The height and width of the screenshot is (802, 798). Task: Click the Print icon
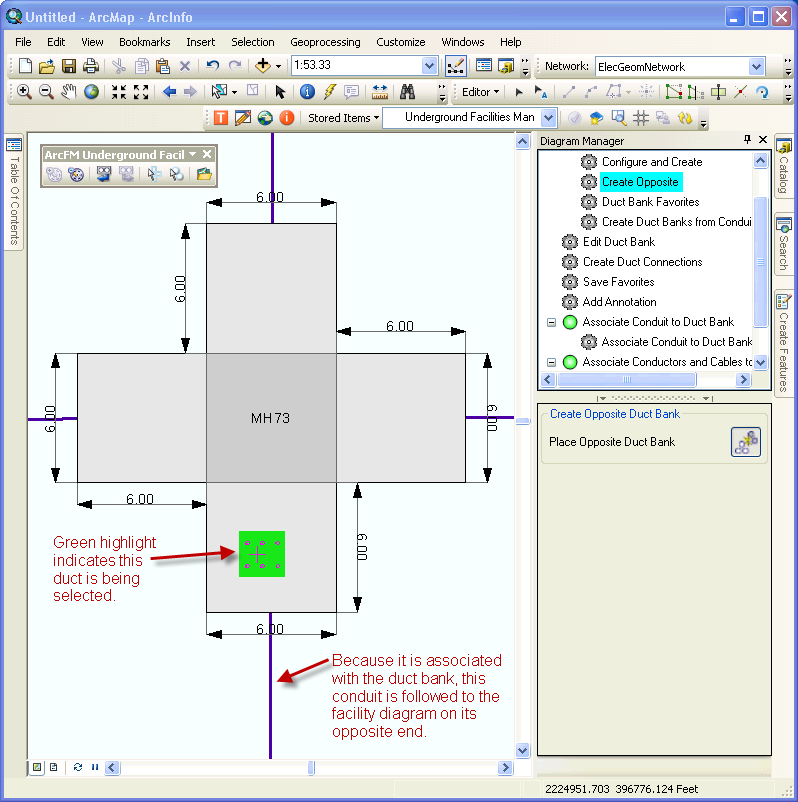91,66
